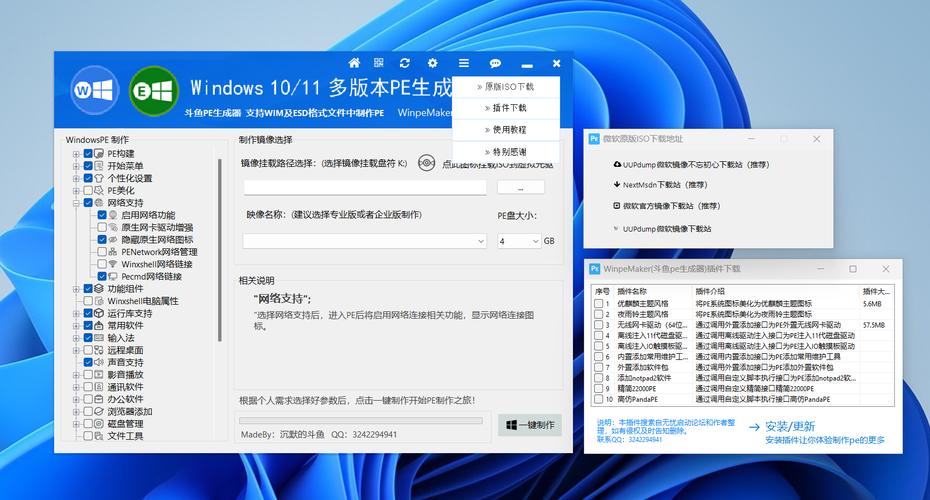Open the 映像名称 dropdown list
Viewport: 930px width, 500px height.
click(x=480, y=241)
